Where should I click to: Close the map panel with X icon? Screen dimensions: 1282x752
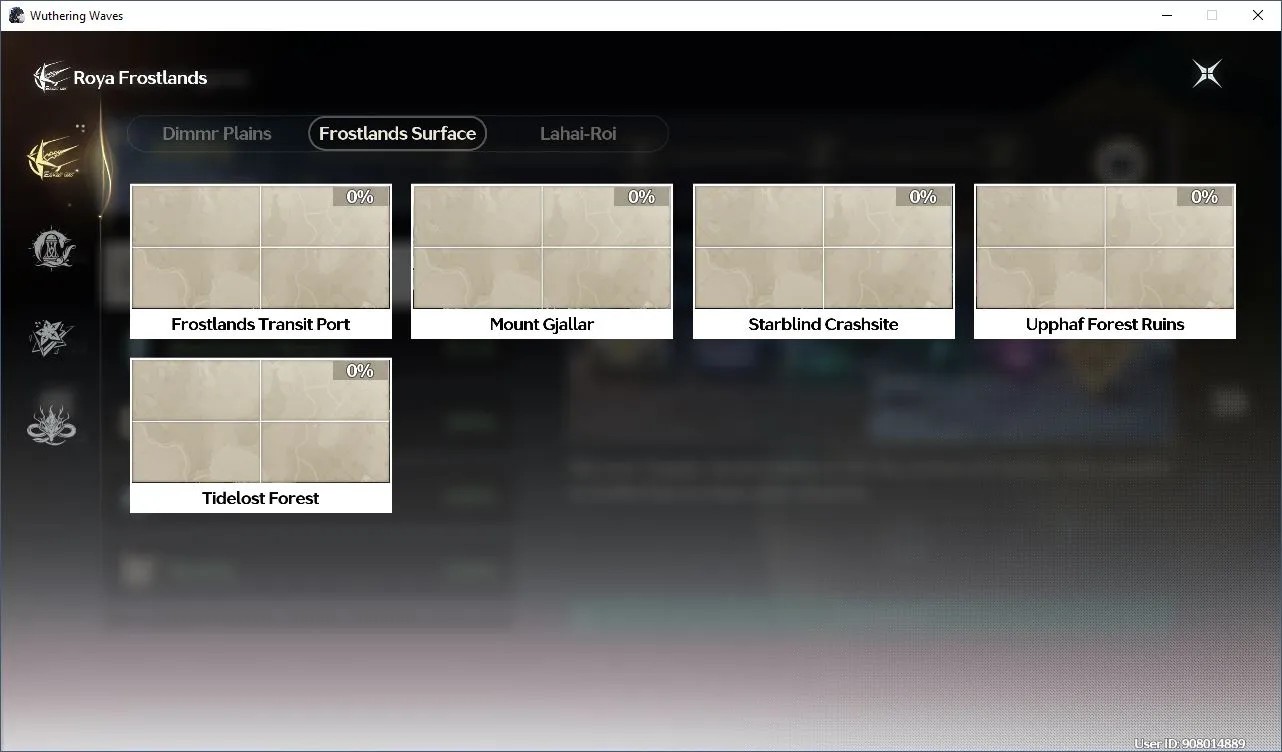tap(1207, 74)
